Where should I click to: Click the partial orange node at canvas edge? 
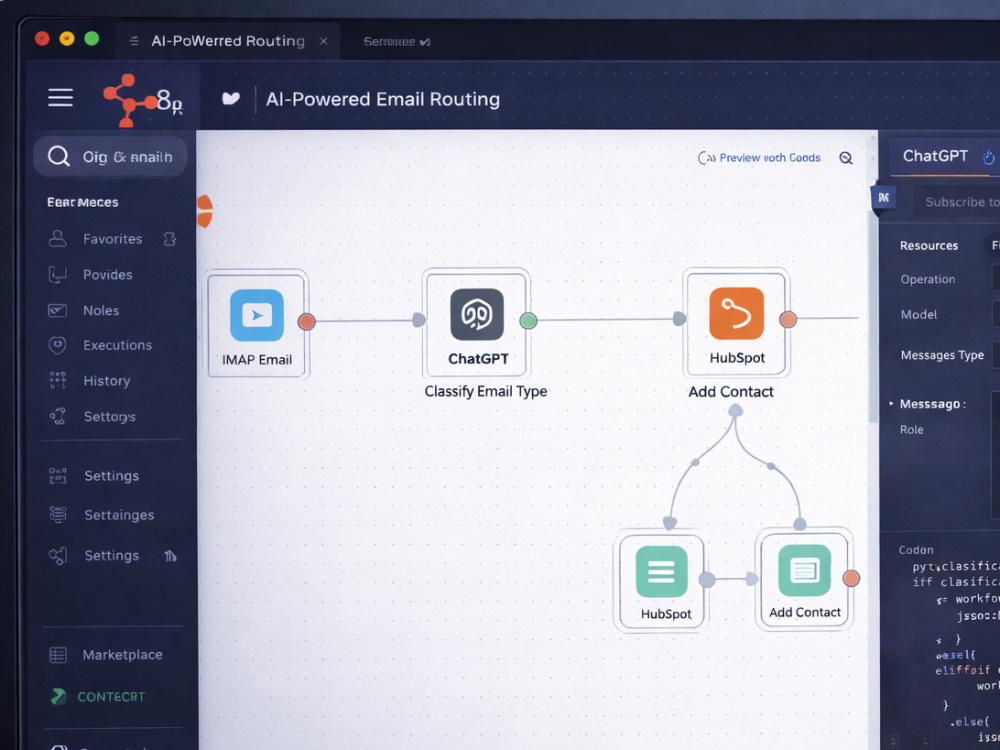tap(205, 212)
